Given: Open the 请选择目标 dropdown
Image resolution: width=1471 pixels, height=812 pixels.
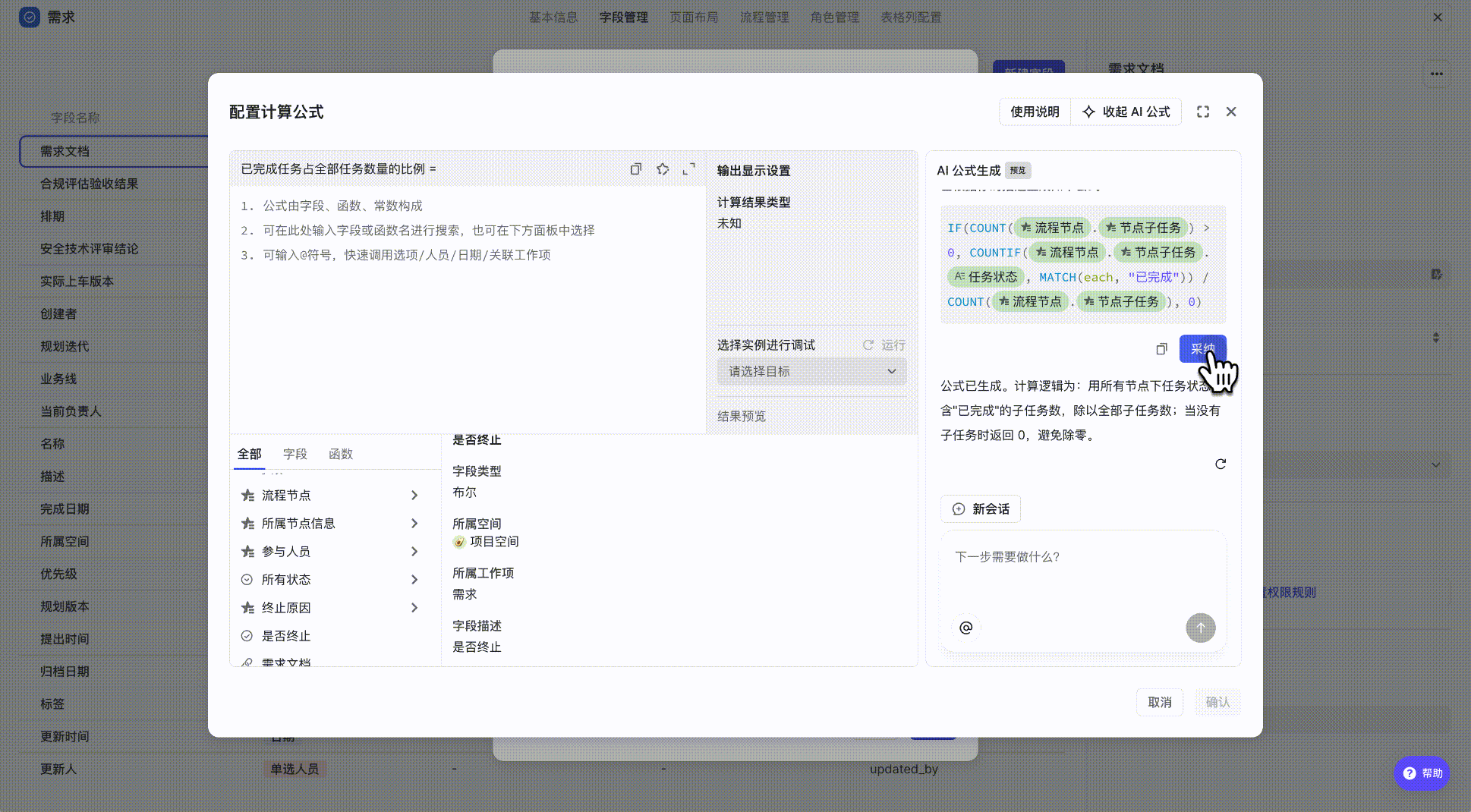Looking at the screenshot, I should pyautogui.click(x=811, y=371).
